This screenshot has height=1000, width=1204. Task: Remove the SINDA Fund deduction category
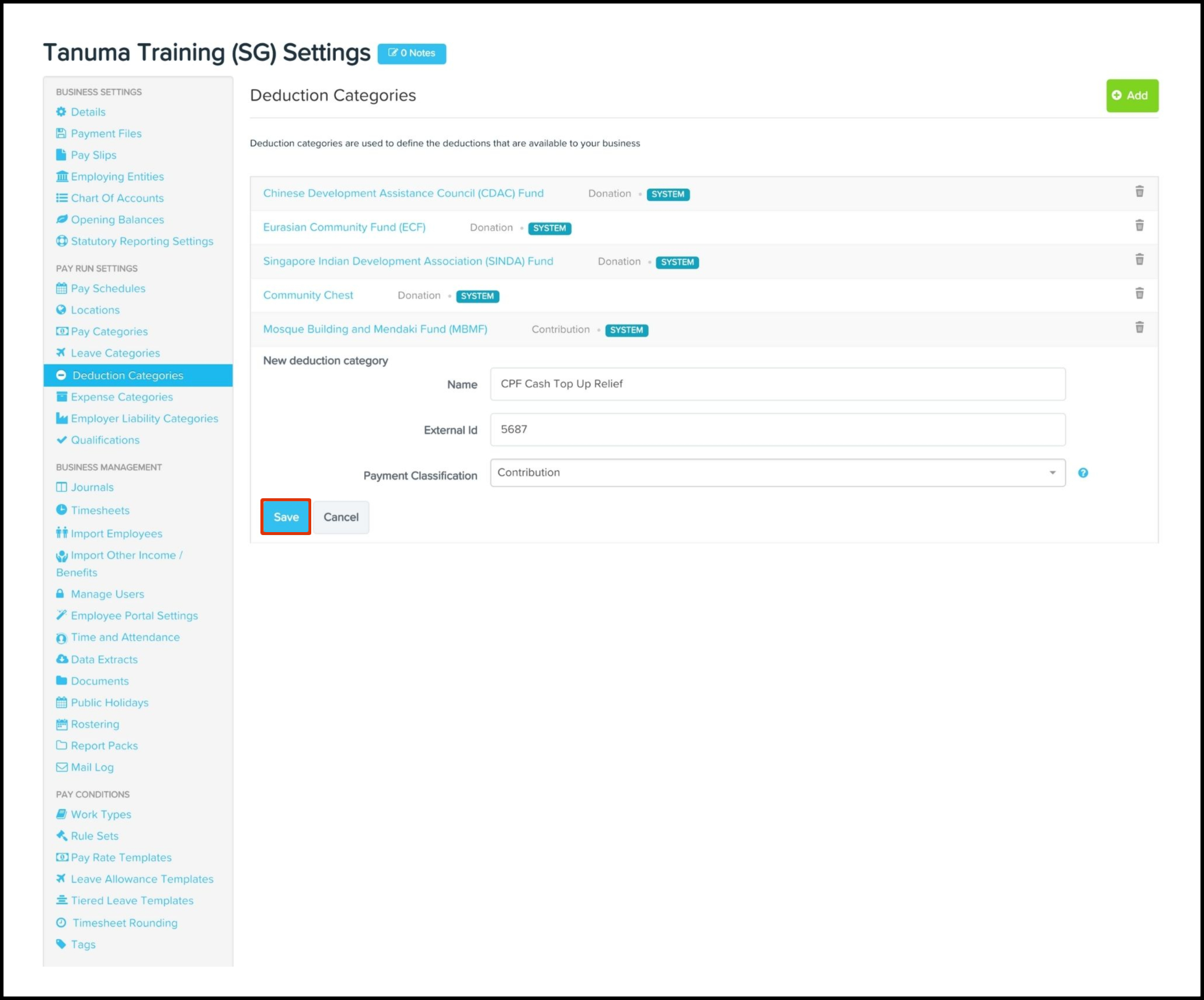1139,259
